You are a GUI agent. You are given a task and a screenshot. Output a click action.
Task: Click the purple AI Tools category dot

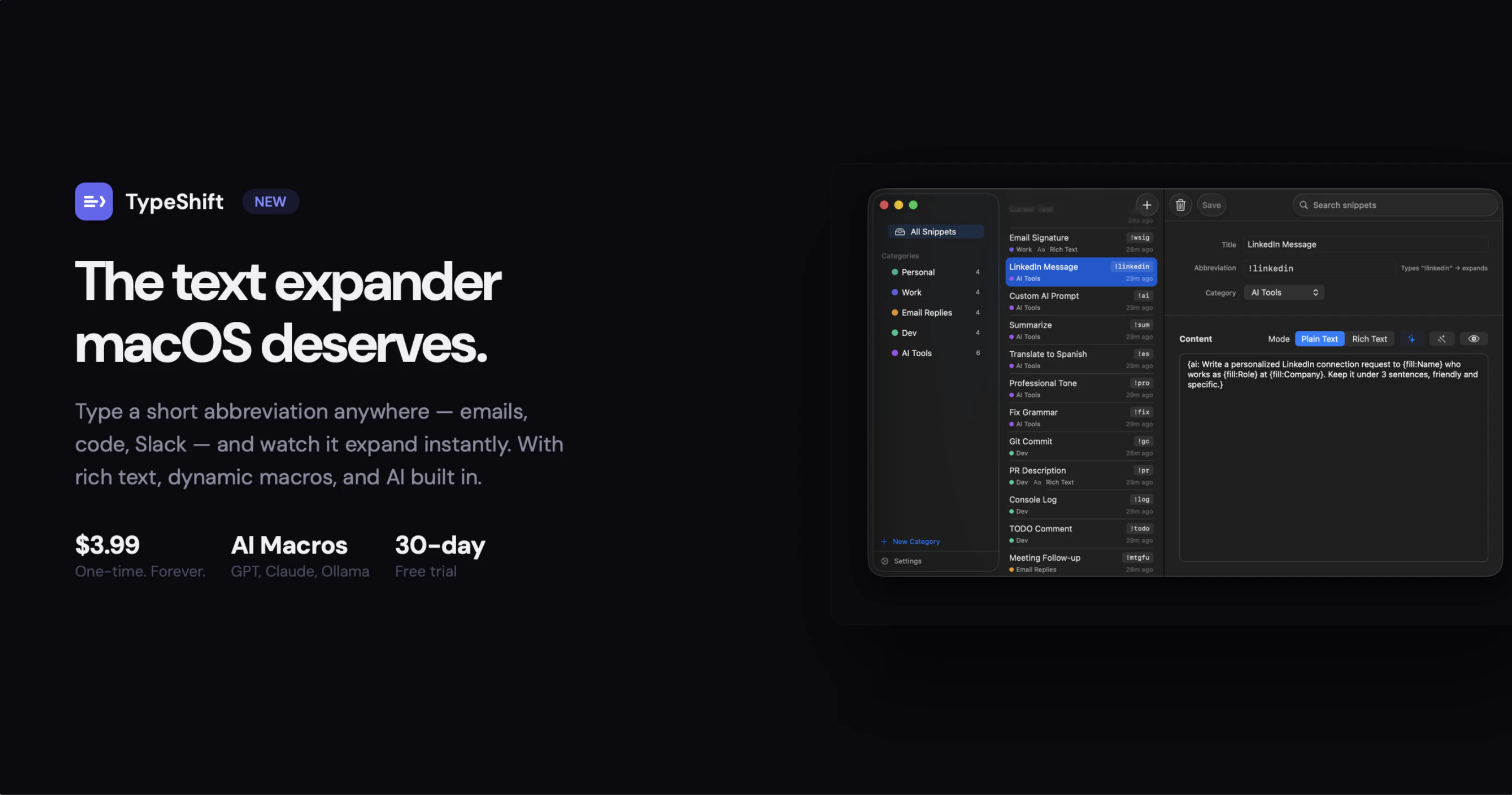pyautogui.click(x=894, y=353)
